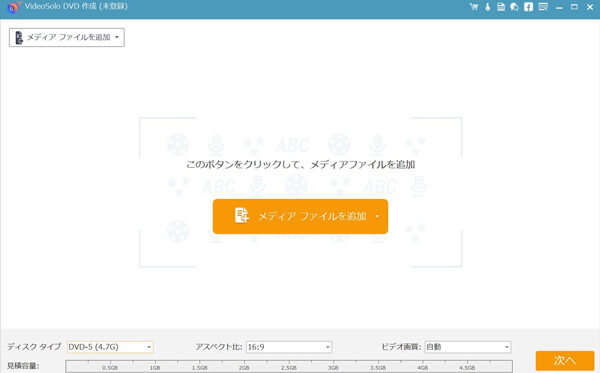Click the orange メディア ファイルを追加 button
The height and width of the screenshot is (373, 600).
coord(300,217)
